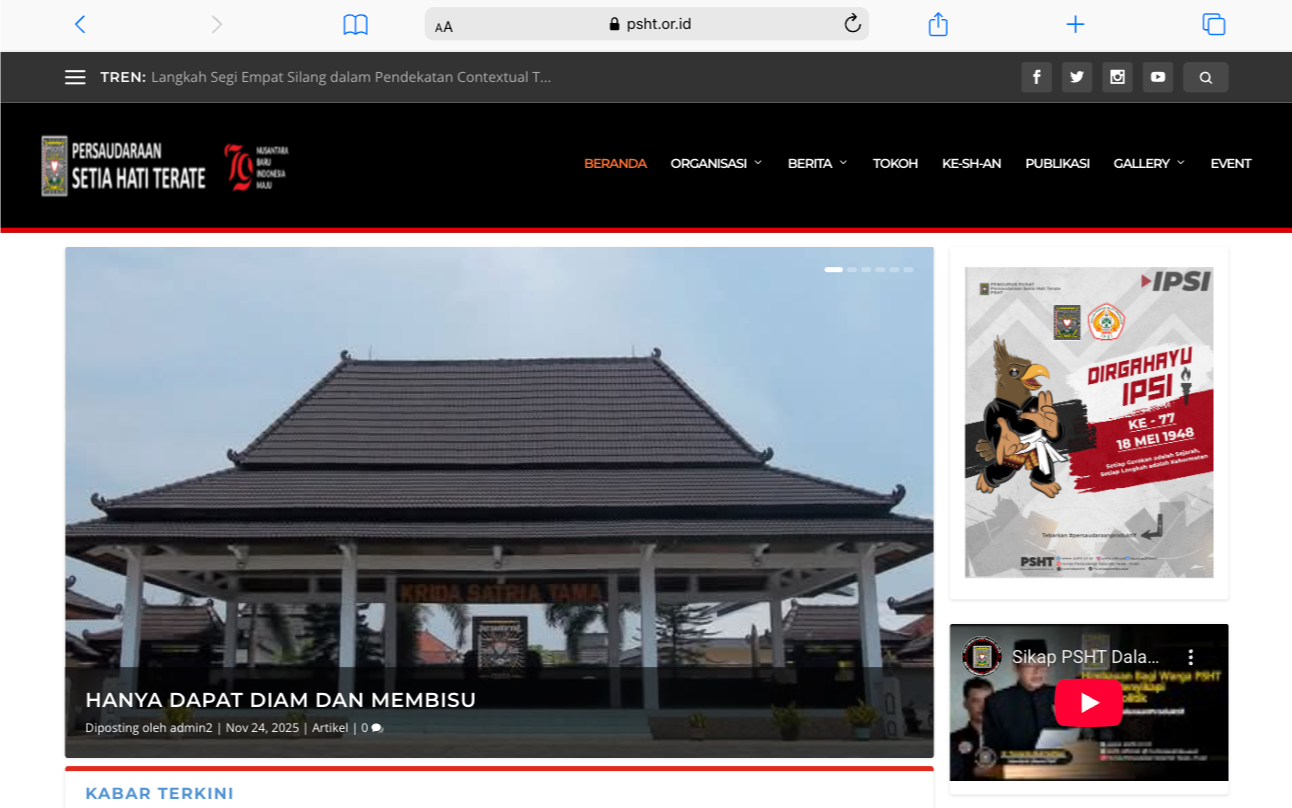Open a new Safari tab

click(x=1075, y=24)
